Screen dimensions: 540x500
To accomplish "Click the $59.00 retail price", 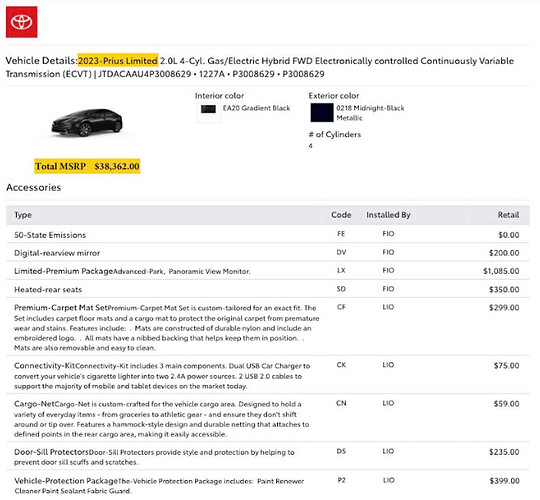I will coord(506,404).
